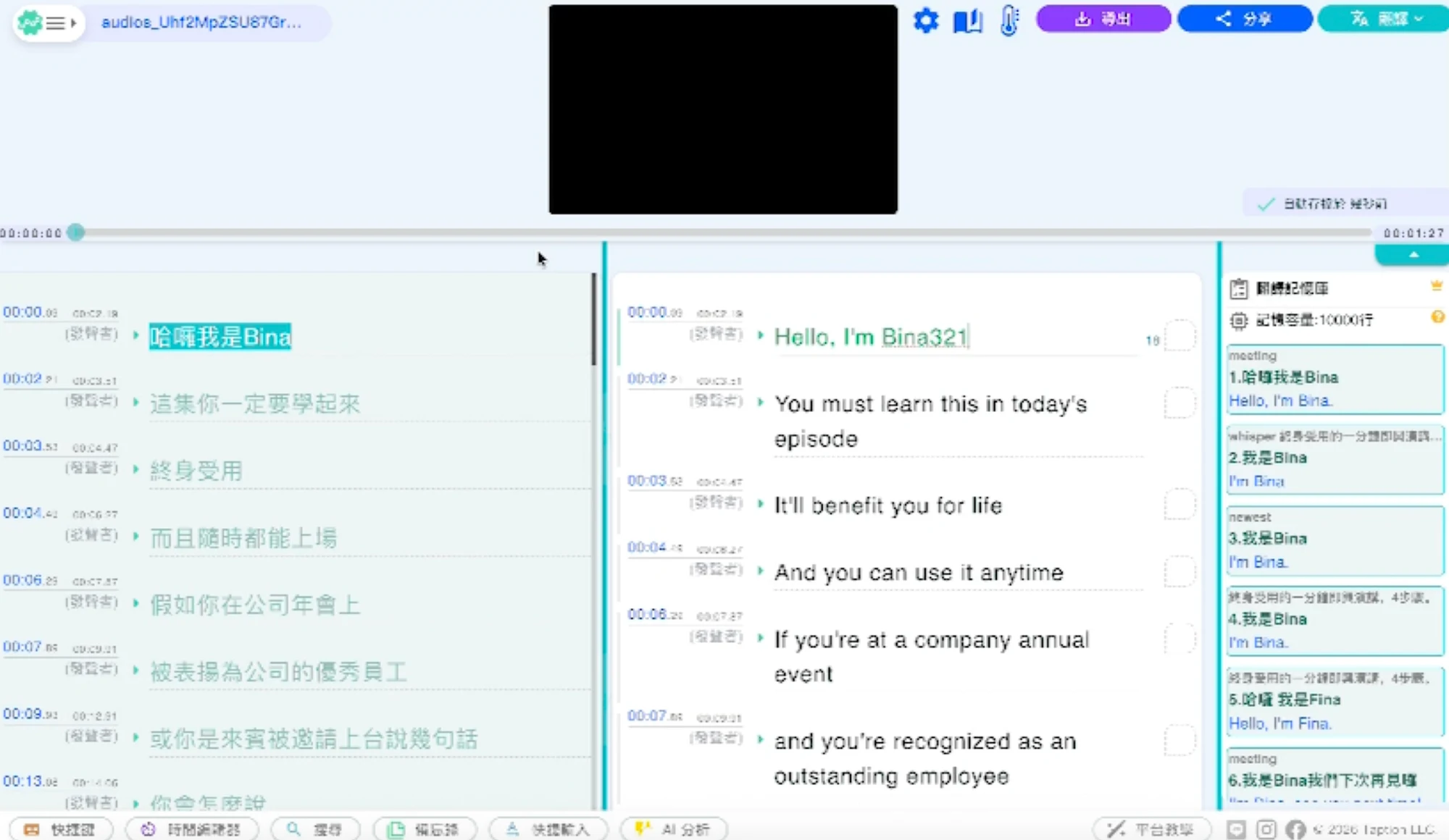Click the purple export button
1449x840 pixels.
[x=1103, y=19]
